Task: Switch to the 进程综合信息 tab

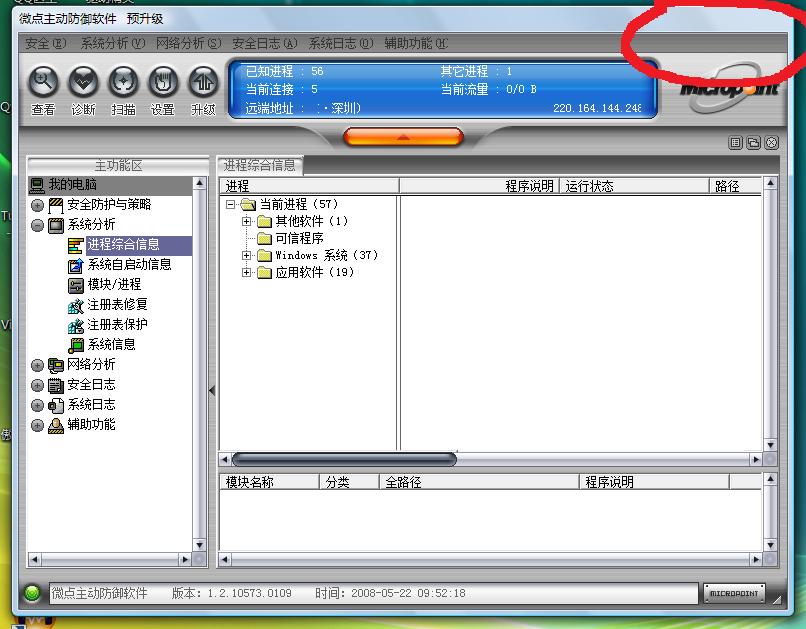Action: [x=260, y=165]
